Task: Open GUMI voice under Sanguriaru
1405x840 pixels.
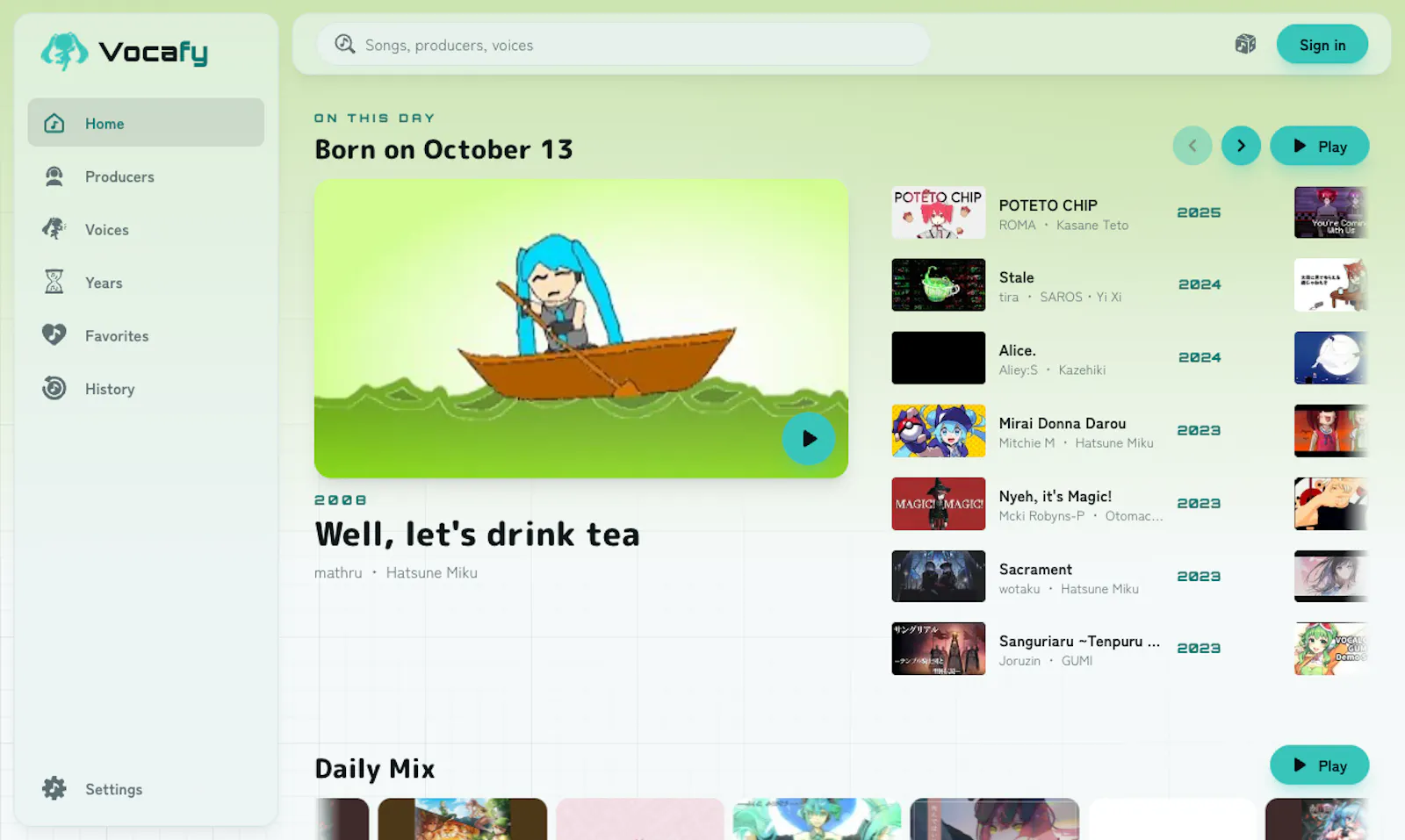Action: coord(1077,661)
